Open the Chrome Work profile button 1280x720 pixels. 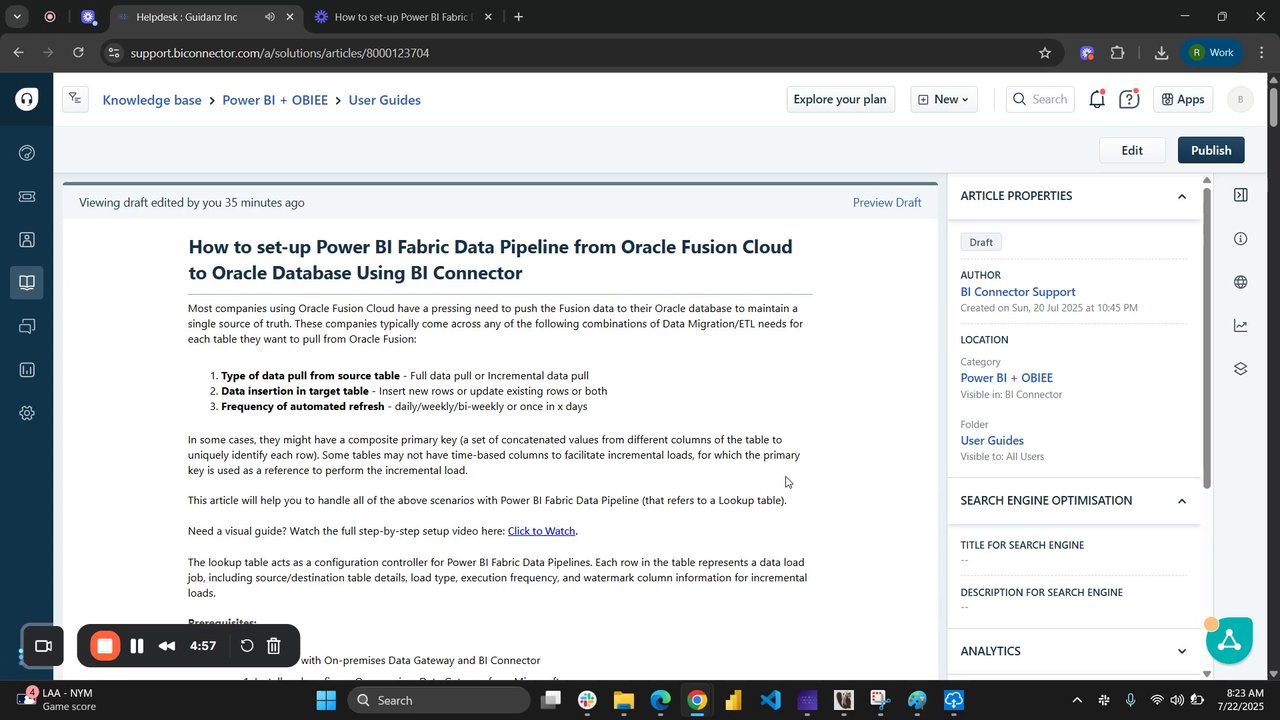click(1212, 52)
